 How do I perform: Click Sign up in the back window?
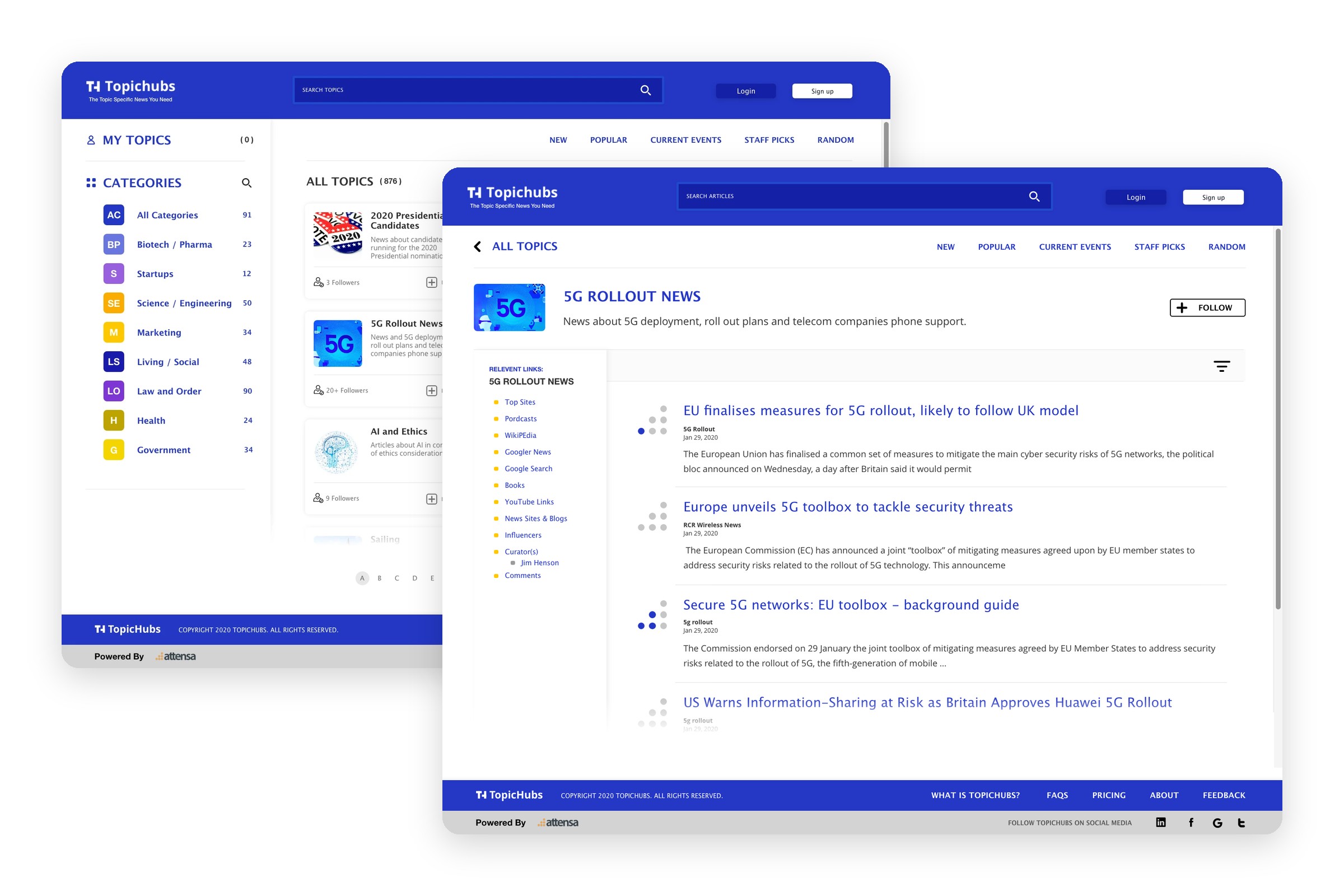click(x=822, y=91)
